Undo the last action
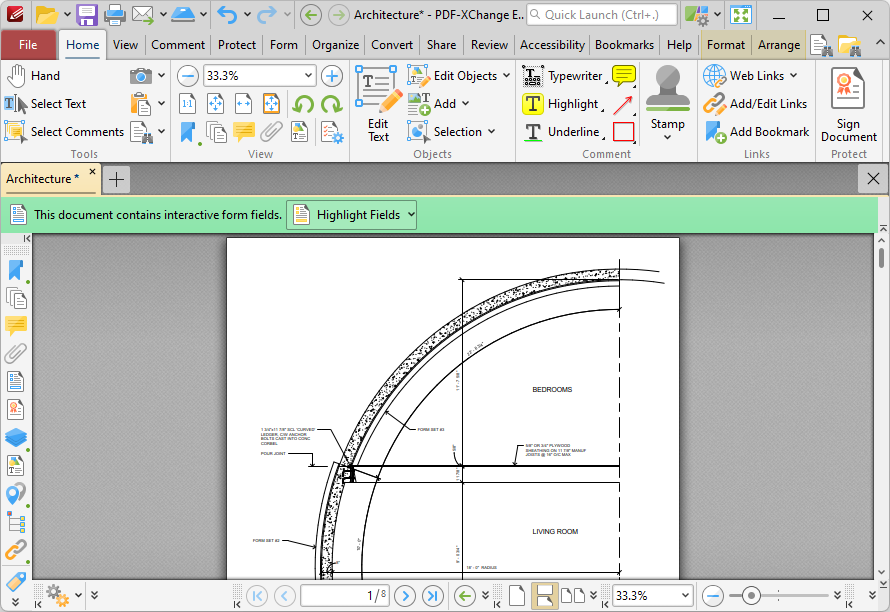Viewport: 890px width, 612px height. point(228,15)
